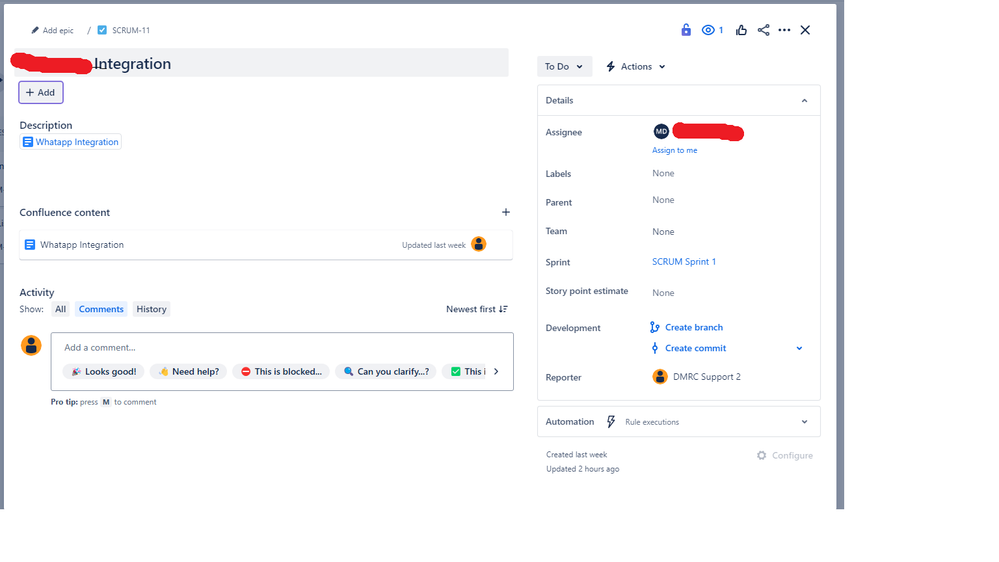Show more quick replies with right chevron
This screenshot has height=562, width=999.
pyautogui.click(x=496, y=371)
